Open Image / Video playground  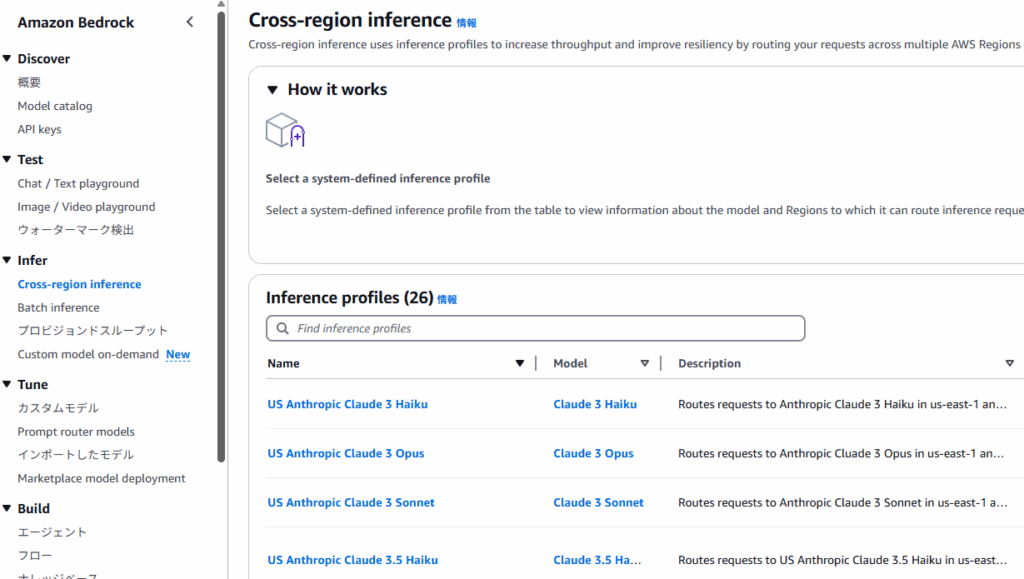(86, 207)
